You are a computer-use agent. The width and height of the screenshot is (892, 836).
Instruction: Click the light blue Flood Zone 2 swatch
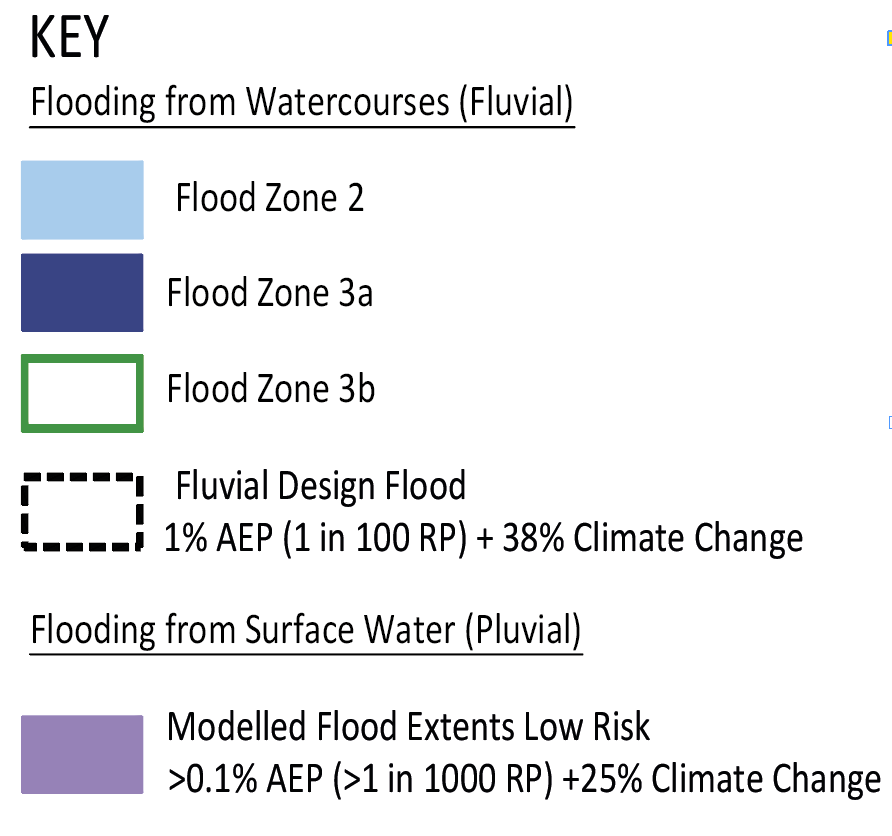82,200
